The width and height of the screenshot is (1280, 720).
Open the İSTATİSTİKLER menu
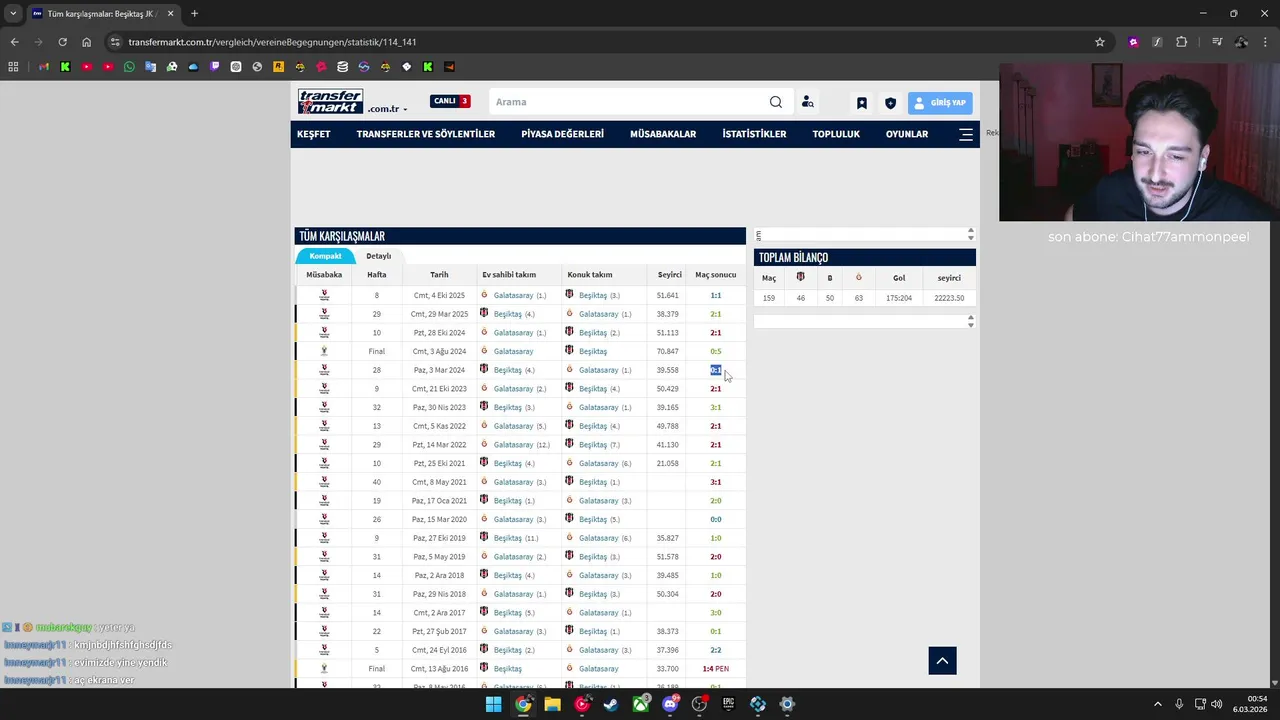point(754,134)
